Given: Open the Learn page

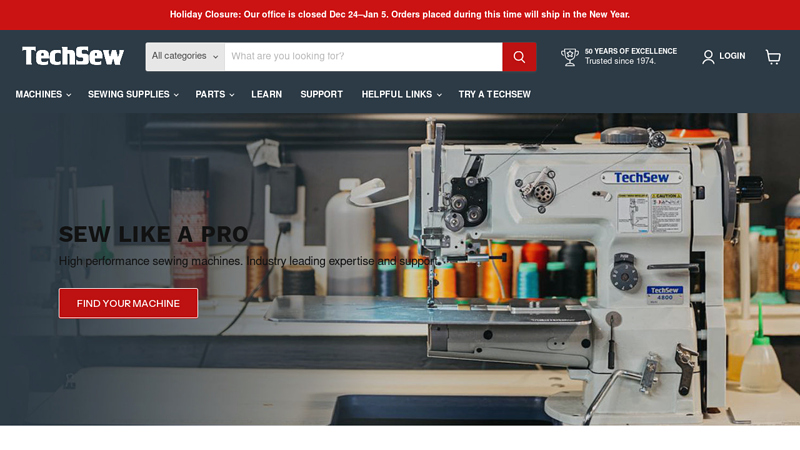Looking at the screenshot, I should [x=266, y=94].
